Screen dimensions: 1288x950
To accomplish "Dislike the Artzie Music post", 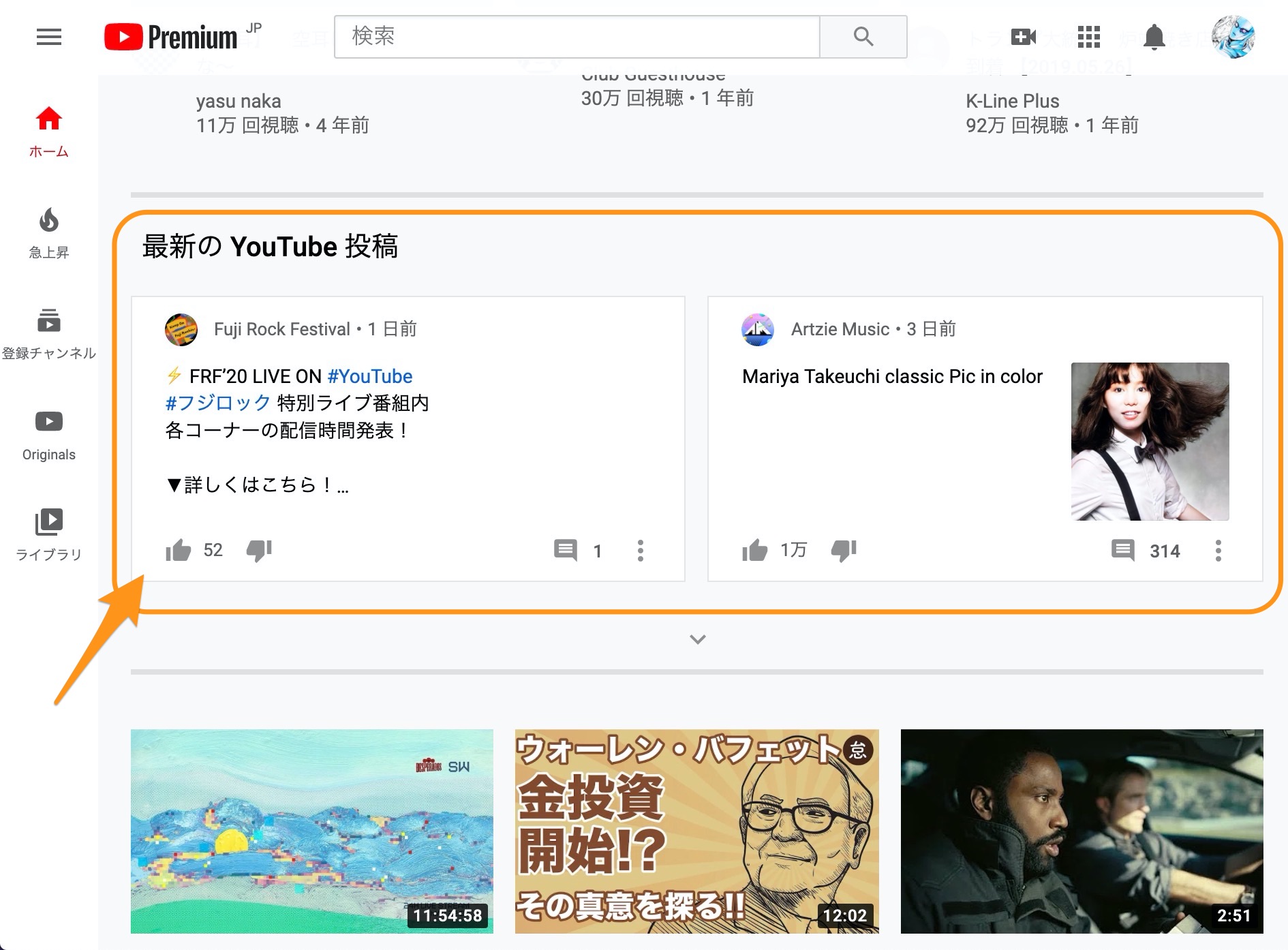I will tap(844, 550).
